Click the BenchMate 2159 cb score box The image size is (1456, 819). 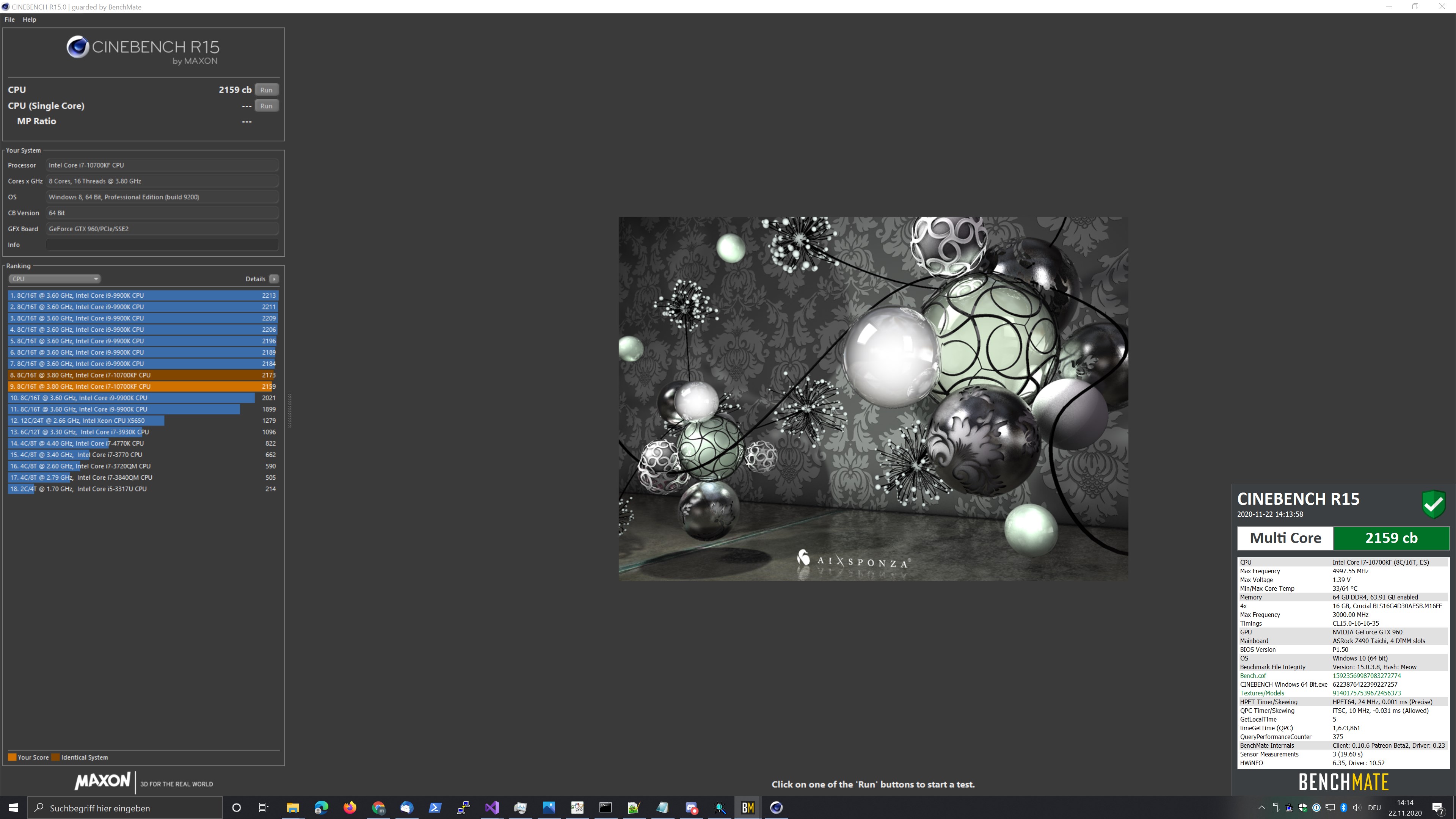click(1392, 538)
